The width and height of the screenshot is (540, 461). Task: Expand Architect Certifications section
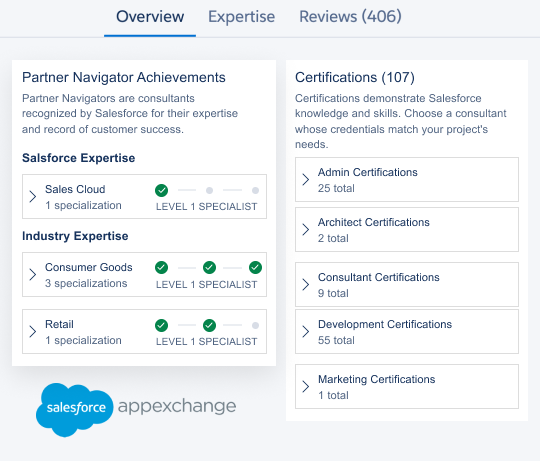pos(407,230)
